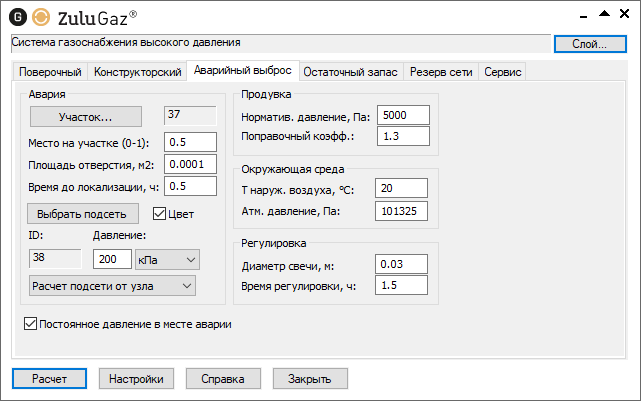
Task: Open the кПа pressure units dropdown
Action: point(167,260)
